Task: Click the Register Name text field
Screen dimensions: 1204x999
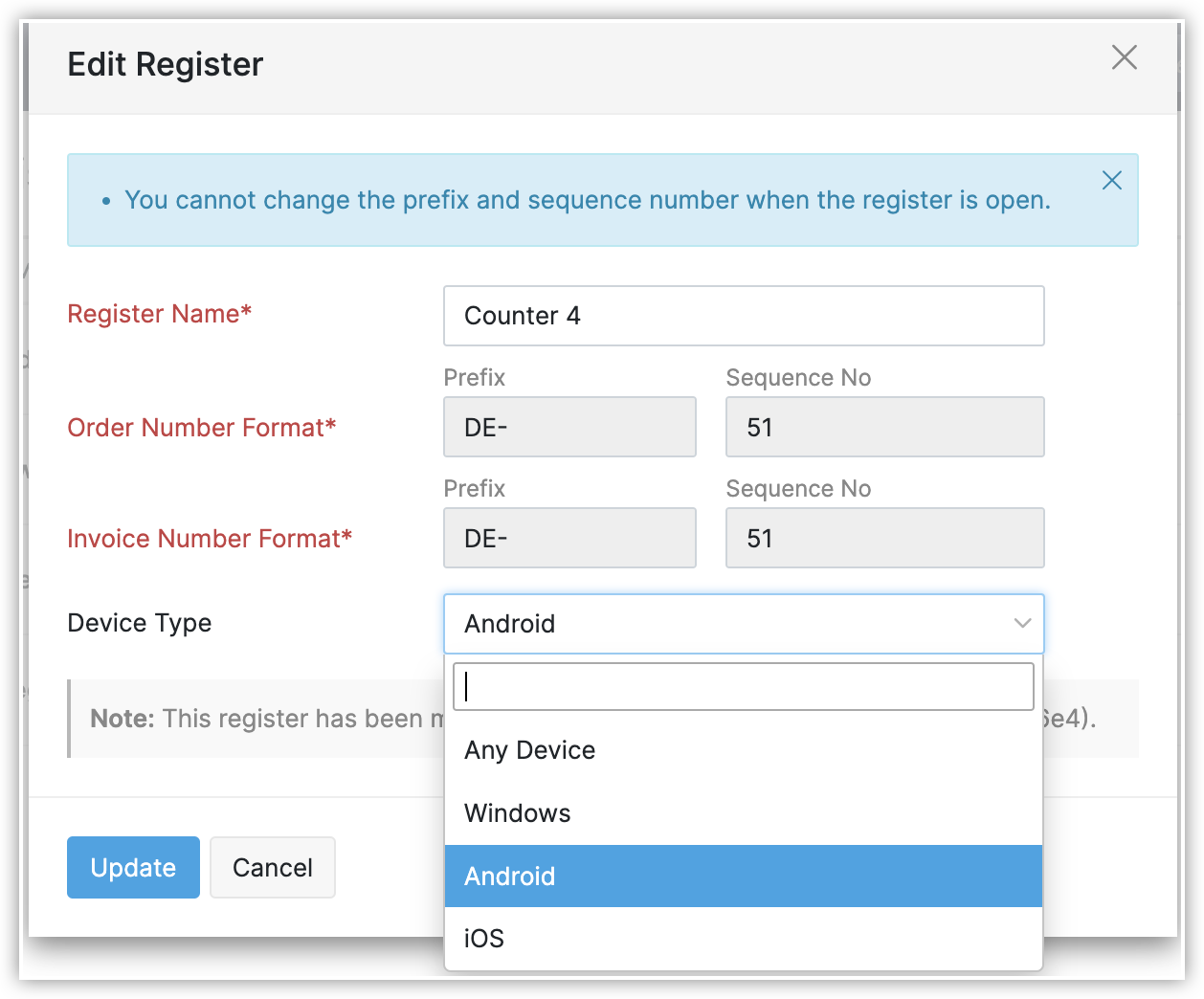Action: point(743,316)
